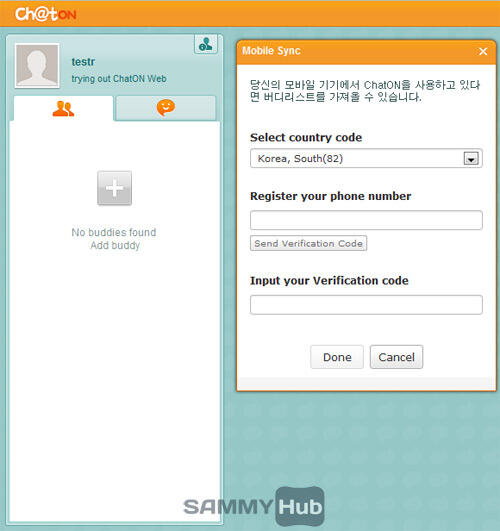Image resolution: width=500 pixels, height=531 pixels.
Task: Open the Korea, South(82) country code combo box
Action: click(x=366, y=158)
